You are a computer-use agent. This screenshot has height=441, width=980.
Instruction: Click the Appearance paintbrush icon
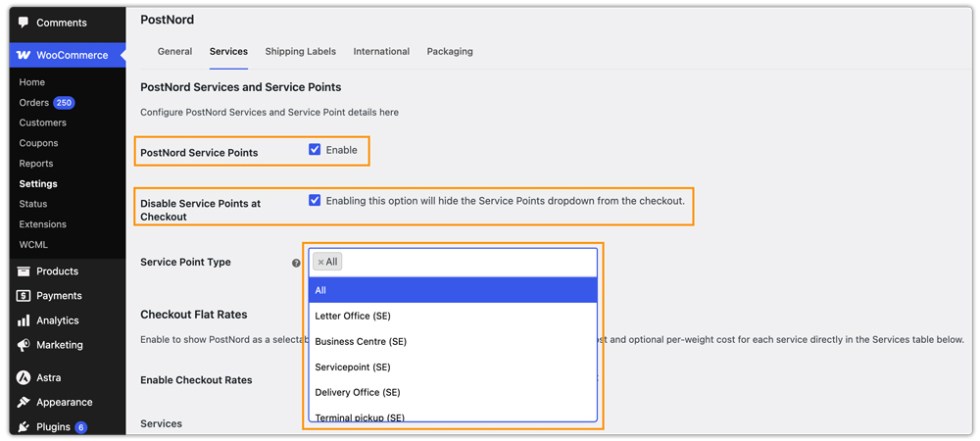point(23,402)
